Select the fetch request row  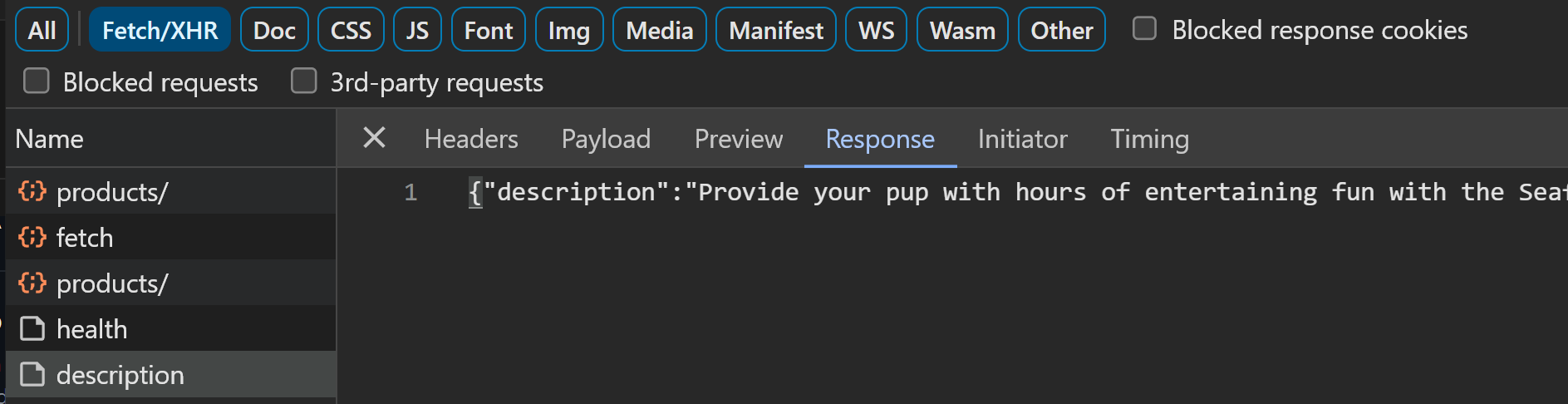click(x=166, y=238)
